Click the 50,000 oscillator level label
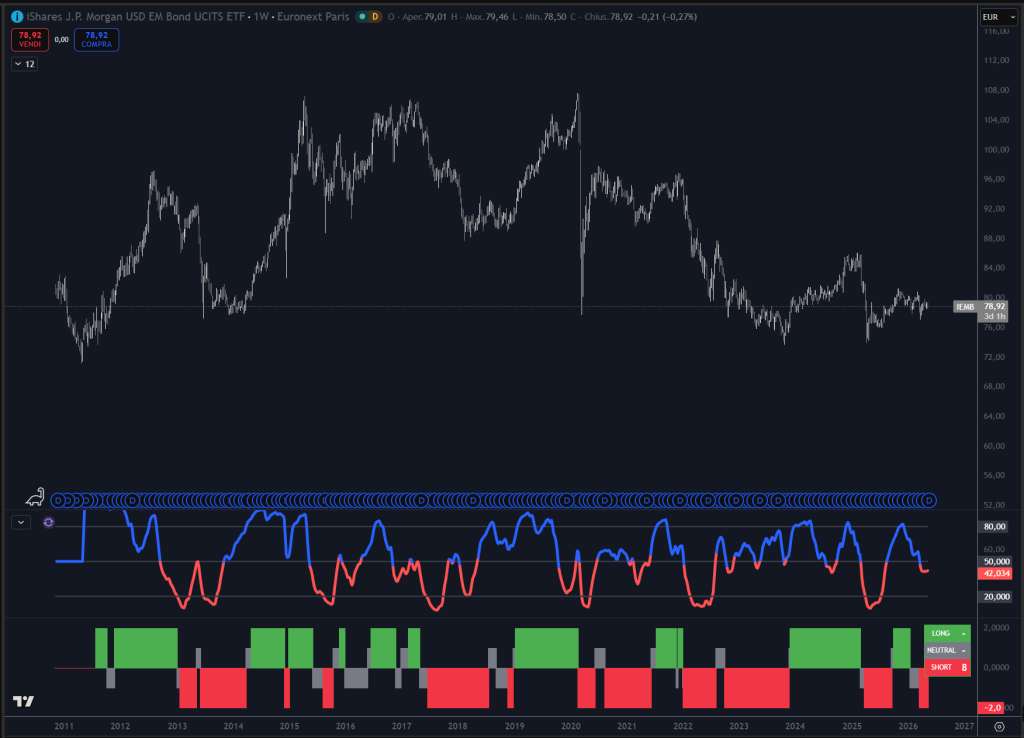Viewport: 1024px width, 738px height. [x=995, y=562]
